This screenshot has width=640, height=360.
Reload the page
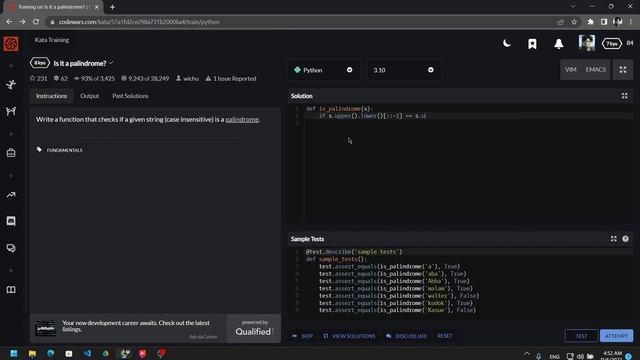click(x=36, y=22)
